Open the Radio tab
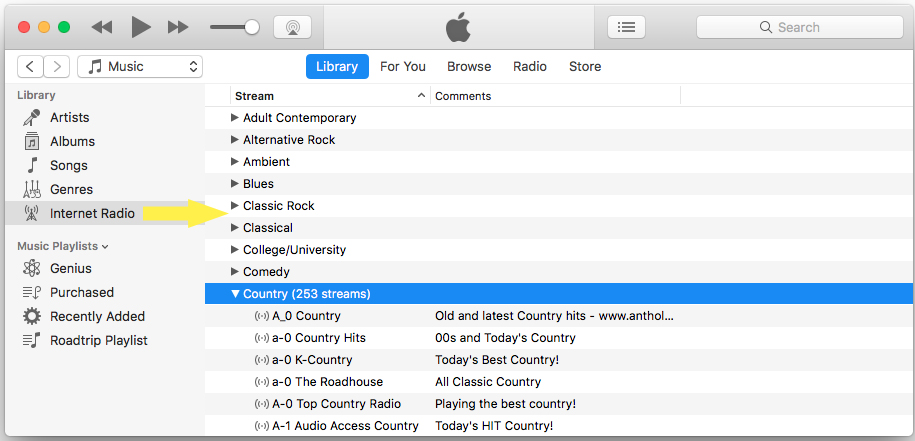This screenshot has width=915, height=441. [530, 66]
